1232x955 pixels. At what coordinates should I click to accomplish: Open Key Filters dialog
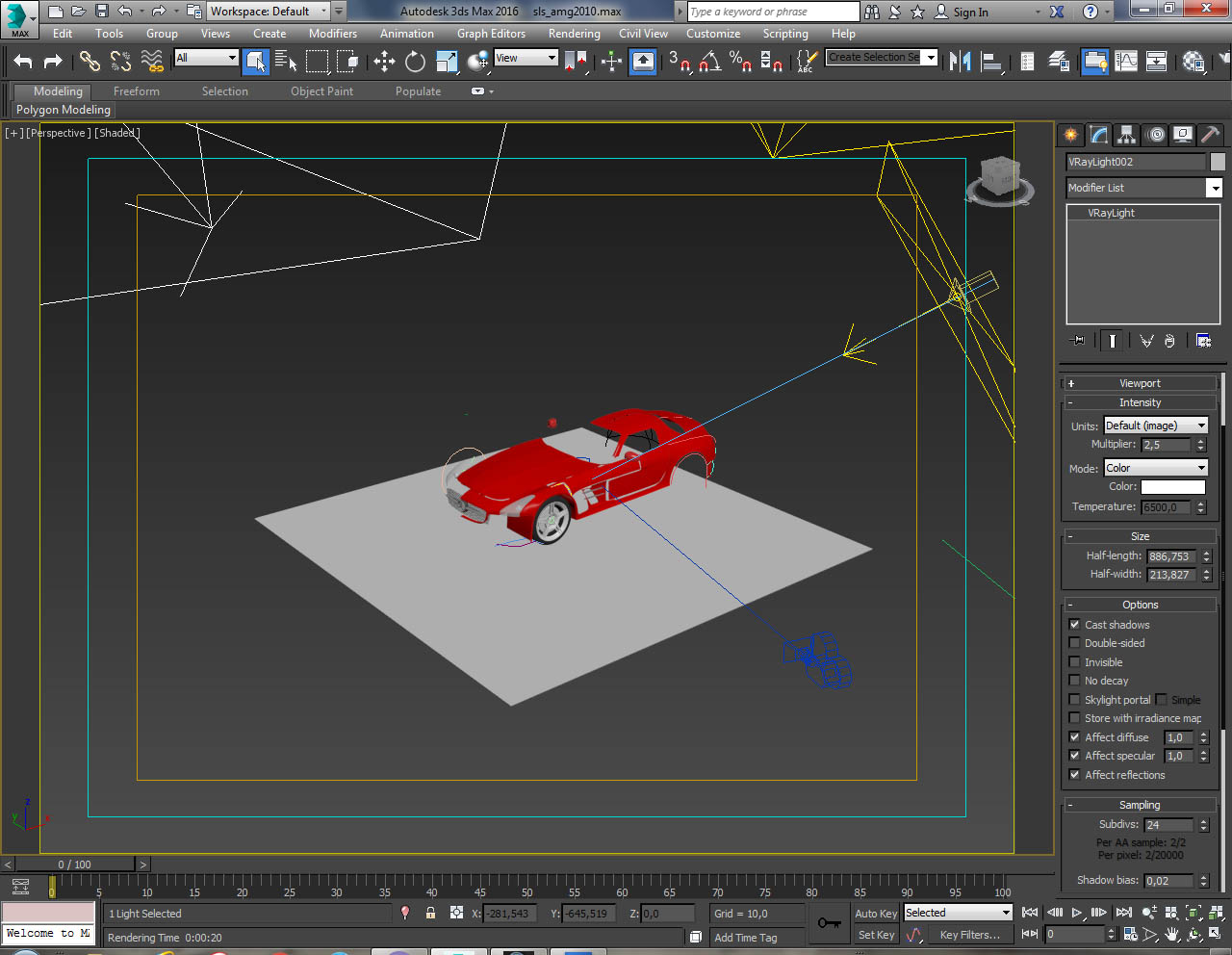click(969, 935)
